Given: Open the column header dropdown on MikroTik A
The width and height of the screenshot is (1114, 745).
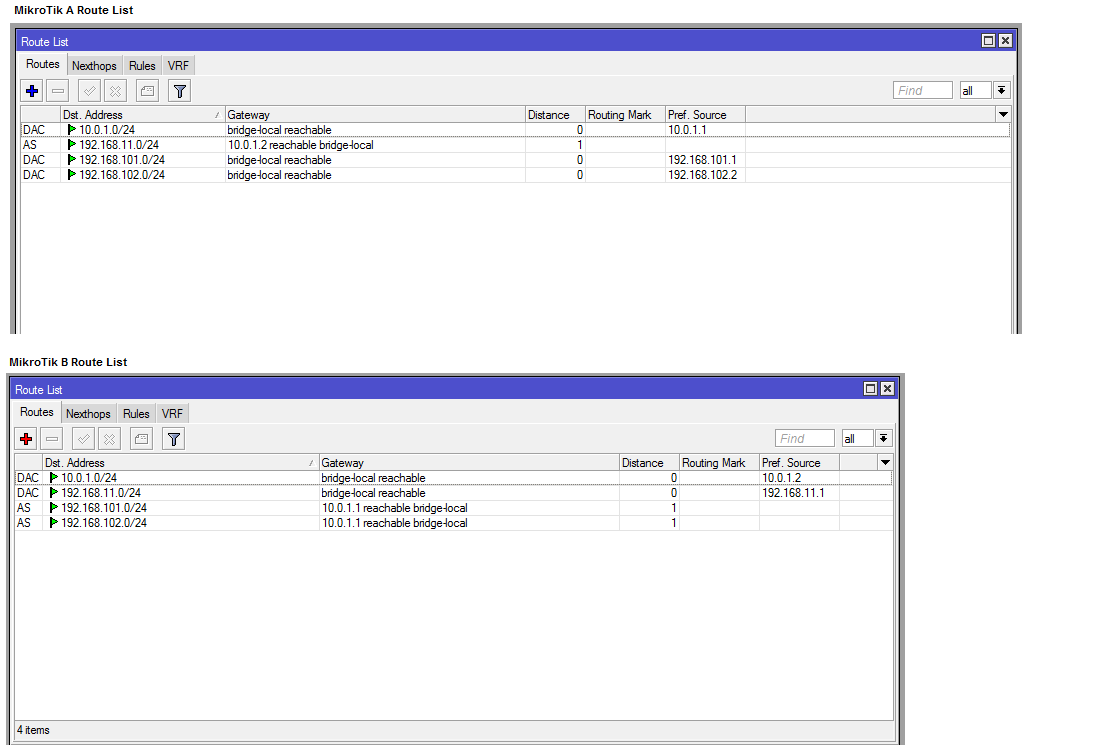Looking at the screenshot, I should (x=1003, y=114).
